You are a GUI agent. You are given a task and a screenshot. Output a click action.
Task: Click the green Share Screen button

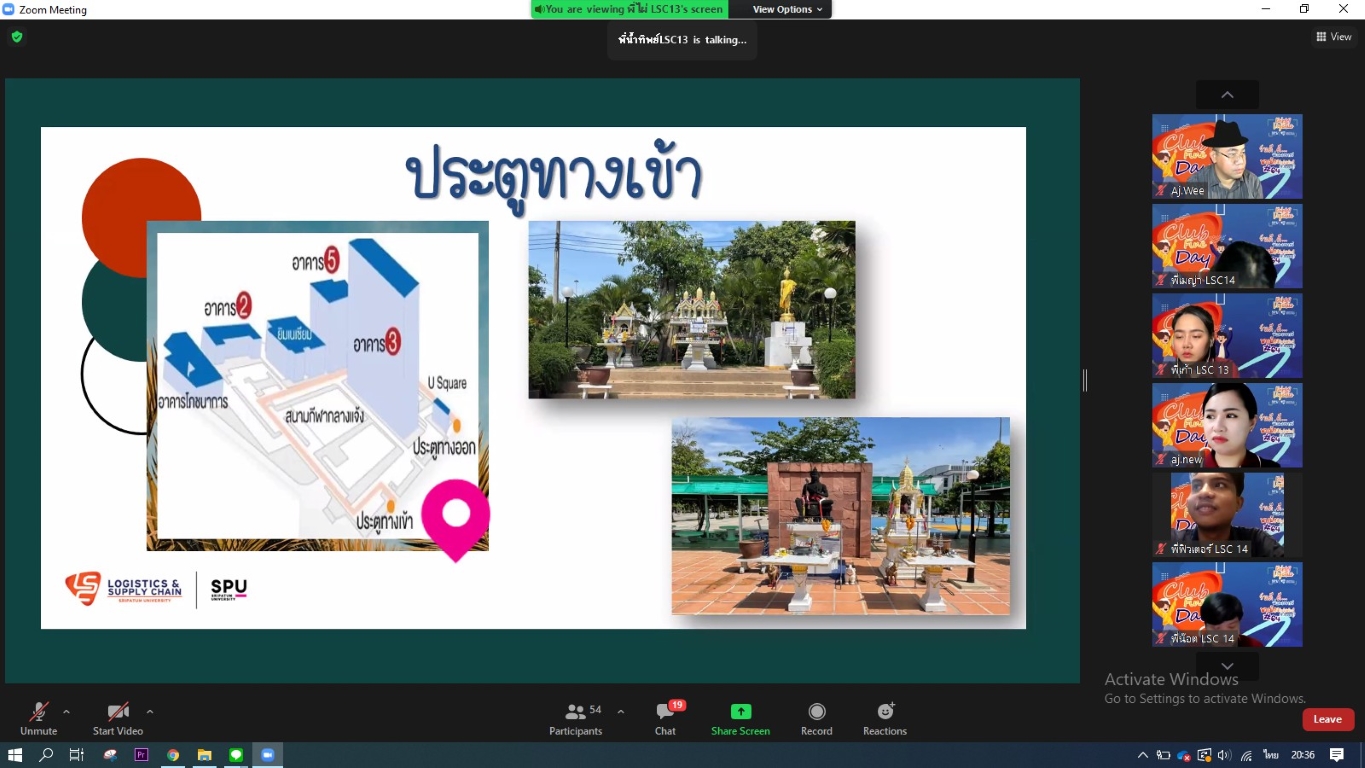(740, 718)
